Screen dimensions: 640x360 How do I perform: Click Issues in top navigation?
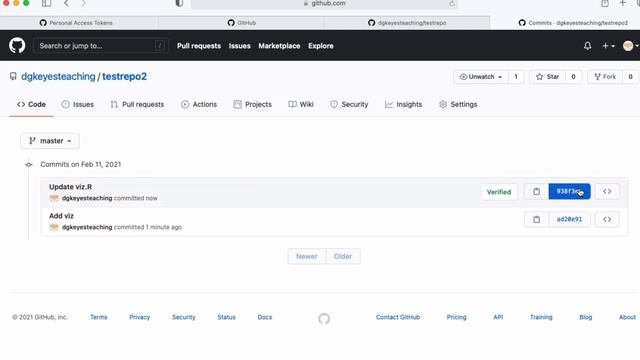click(x=240, y=46)
